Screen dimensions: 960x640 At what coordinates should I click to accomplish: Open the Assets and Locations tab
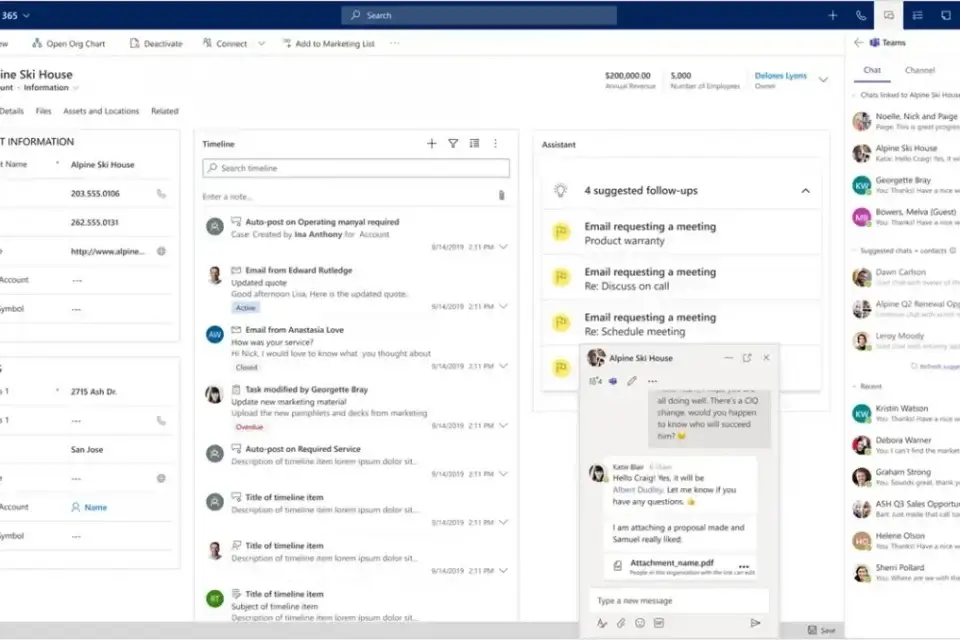pos(101,111)
